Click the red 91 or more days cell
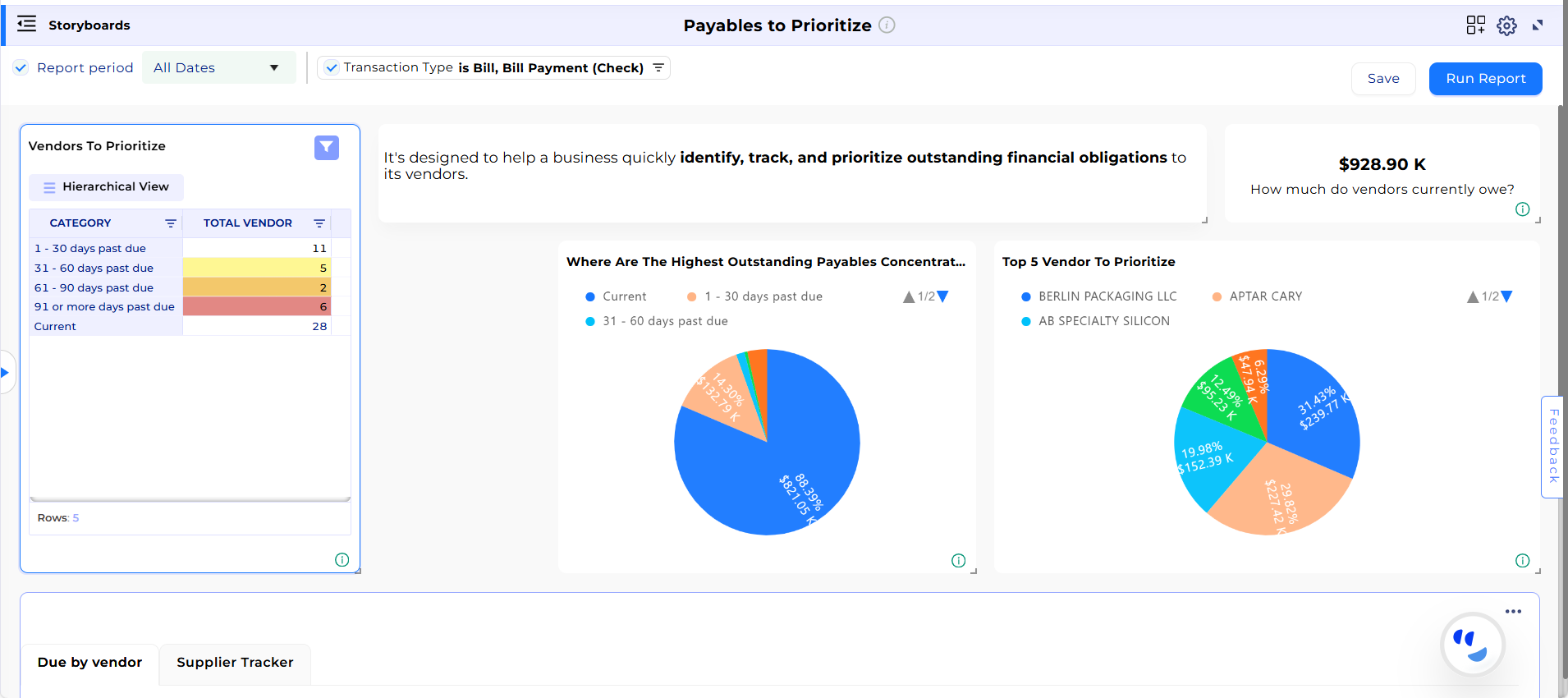 coord(256,306)
